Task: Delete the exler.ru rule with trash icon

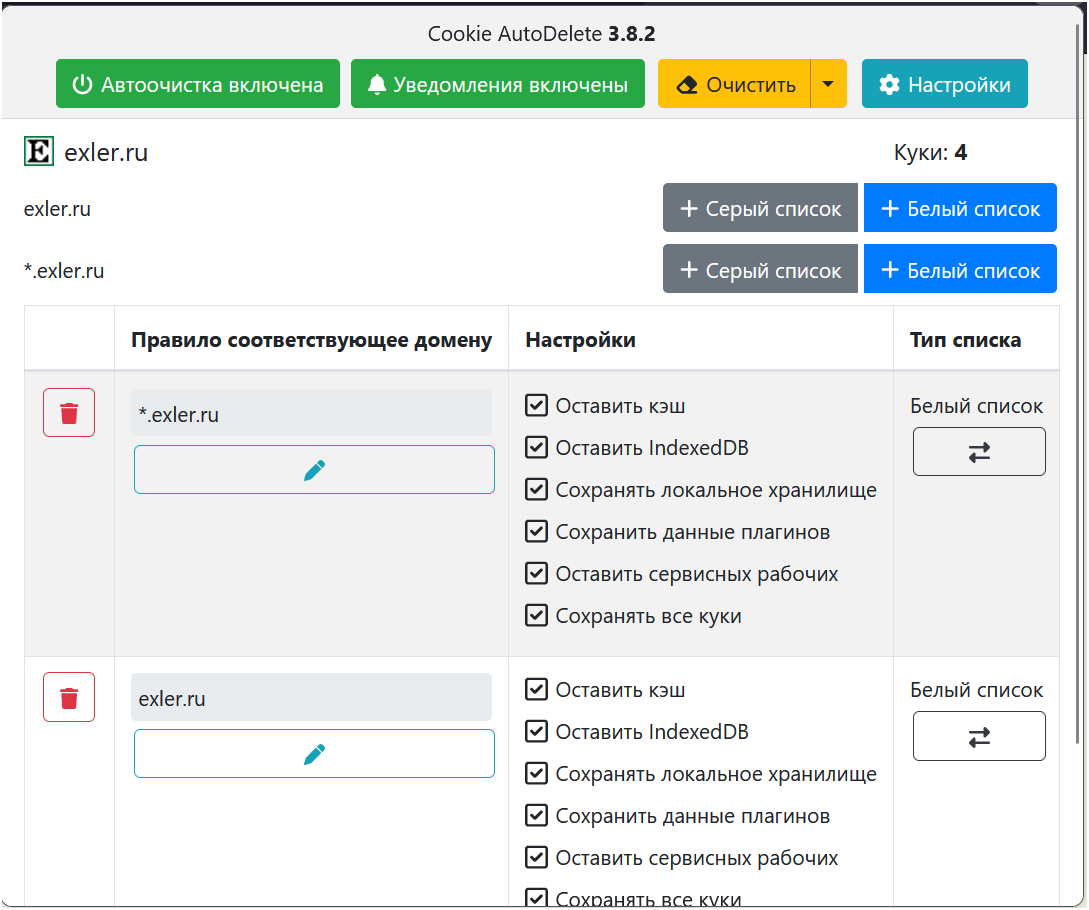Action: click(69, 697)
